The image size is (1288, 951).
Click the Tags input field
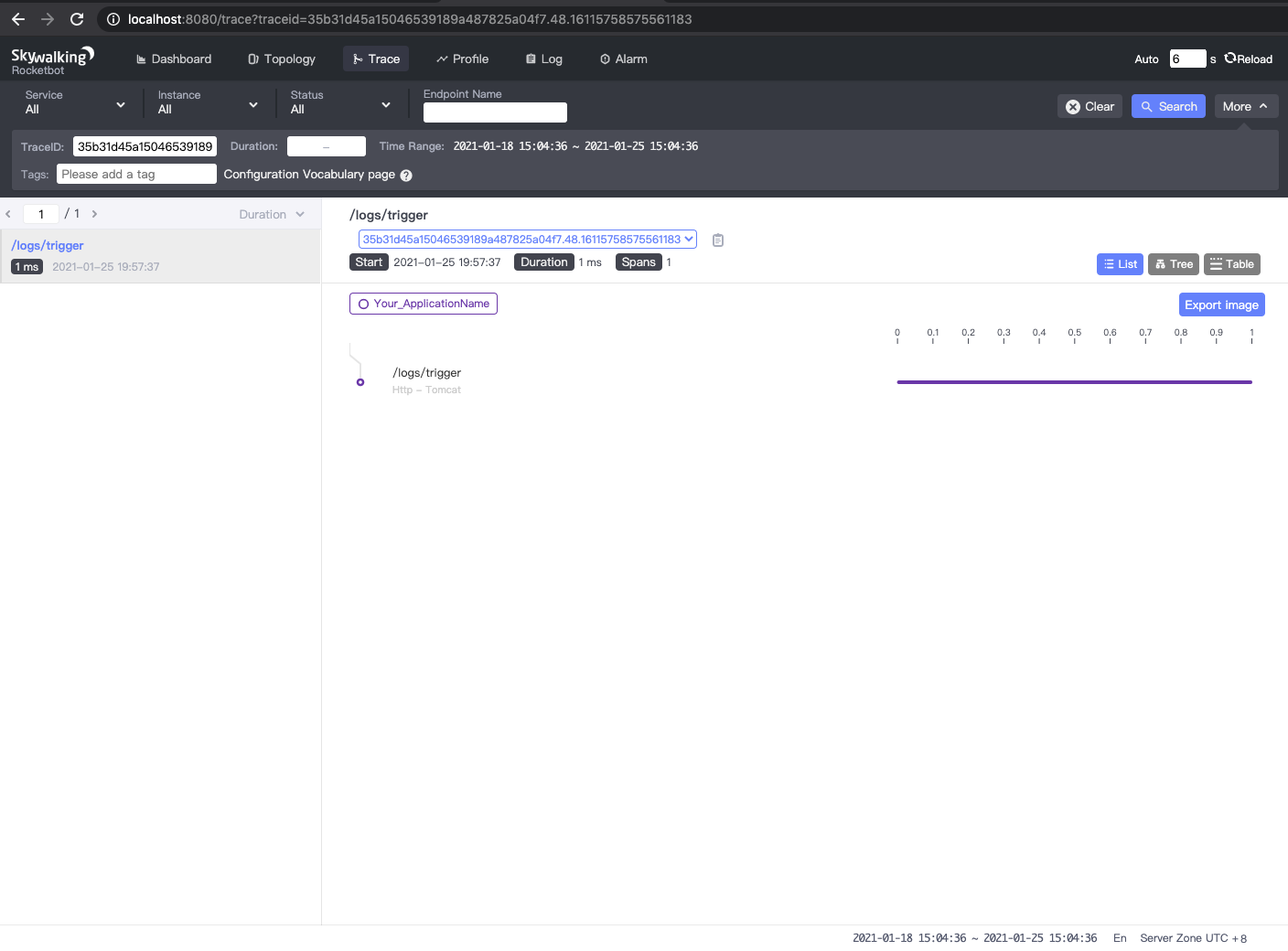pyautogui.click(x=136, y=174)
